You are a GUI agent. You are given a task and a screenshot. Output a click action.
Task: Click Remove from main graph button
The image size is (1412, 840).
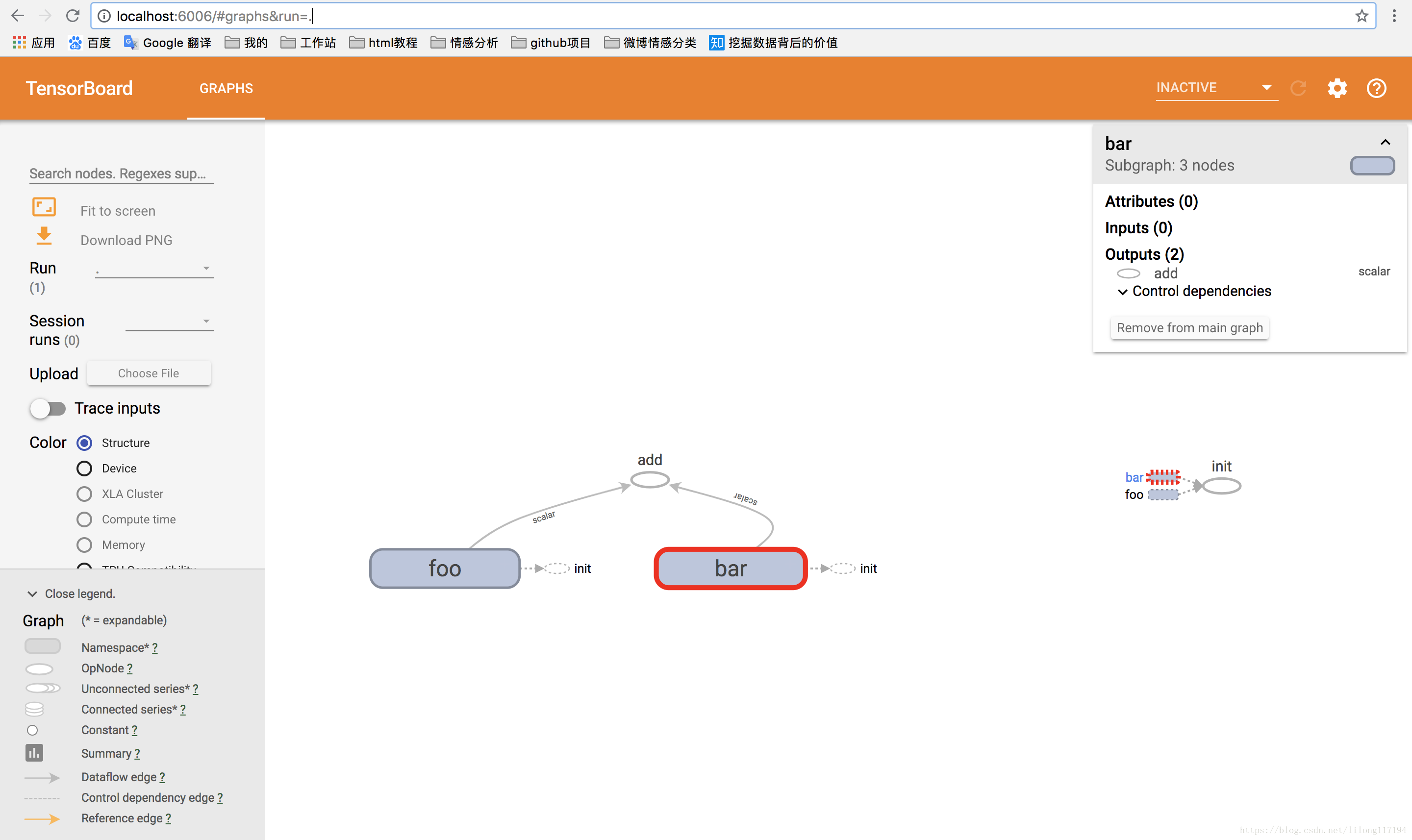(x=1188, y=327)
